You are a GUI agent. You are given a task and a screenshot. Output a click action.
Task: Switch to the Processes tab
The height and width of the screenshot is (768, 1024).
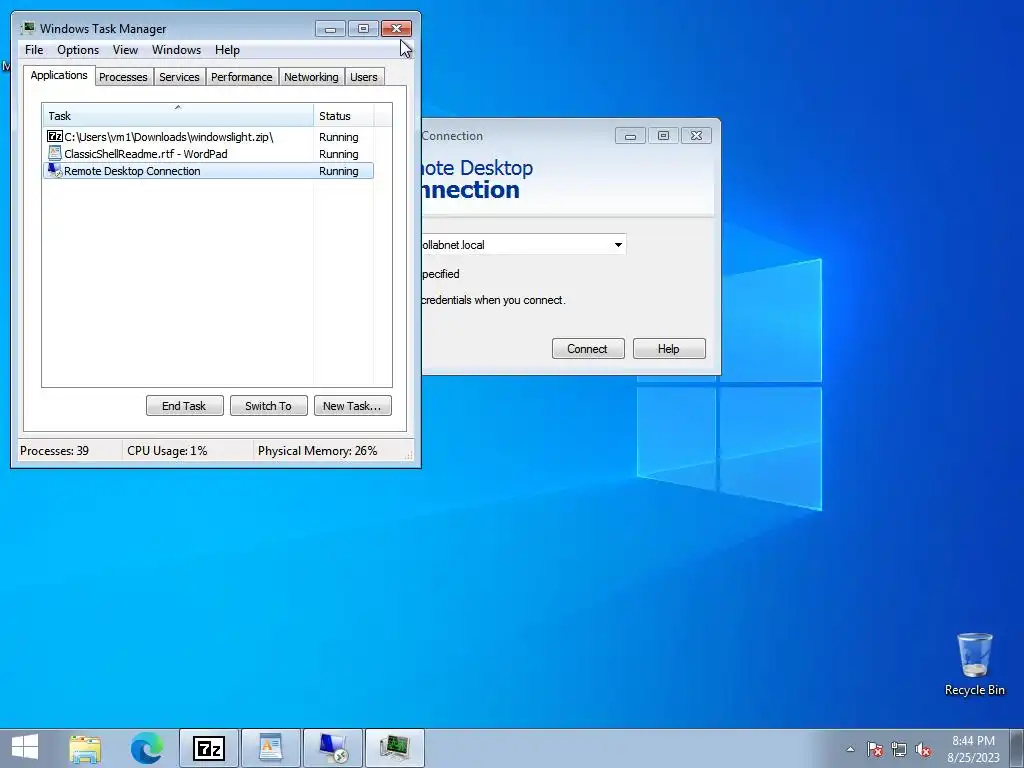pos(123,77)
